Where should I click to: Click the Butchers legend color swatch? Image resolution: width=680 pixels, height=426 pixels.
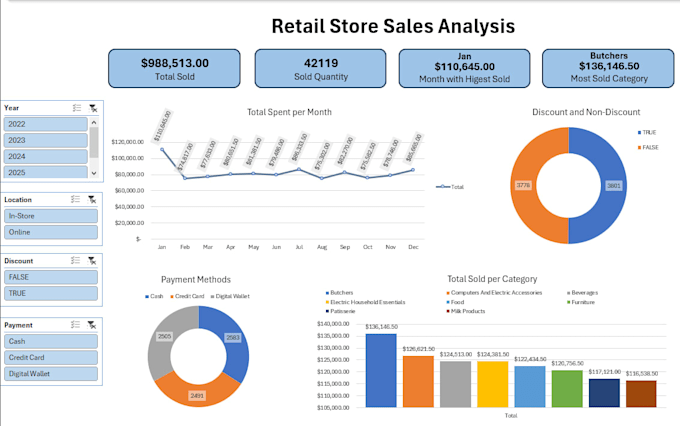(x=327, y=293)
